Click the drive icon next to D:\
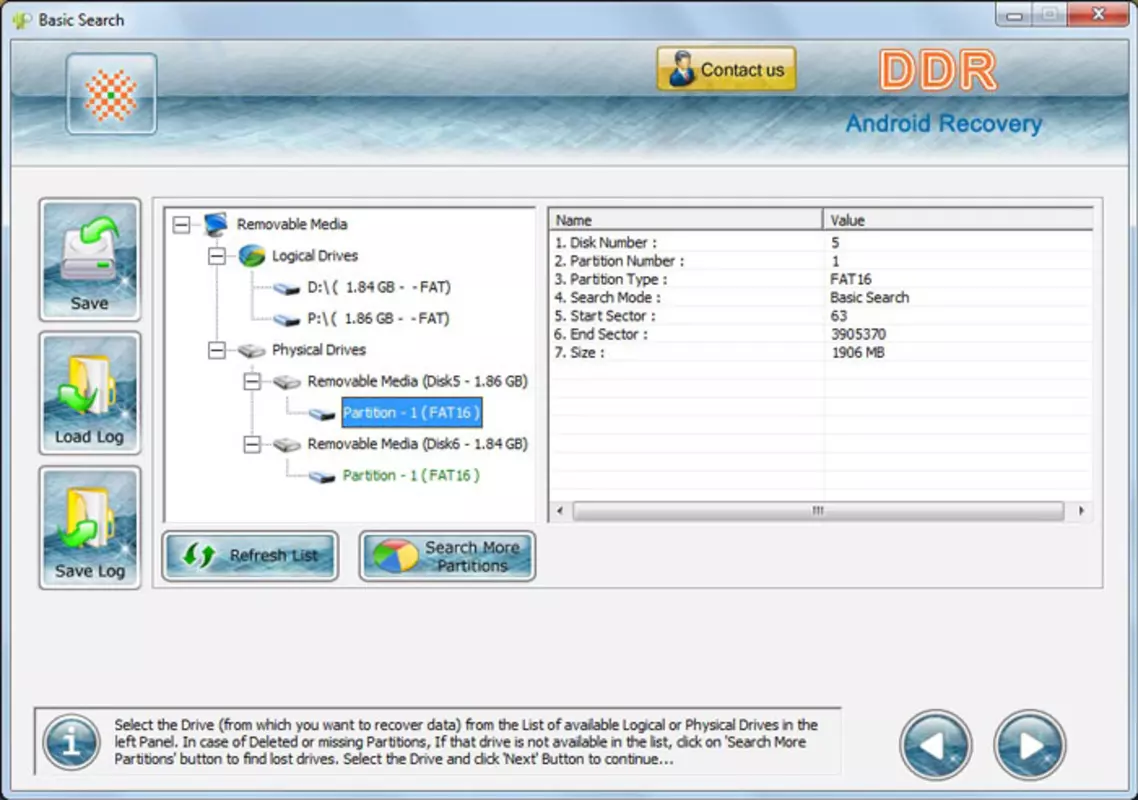The height and width of the screenshot is (800, 1138). click(287, 289)
